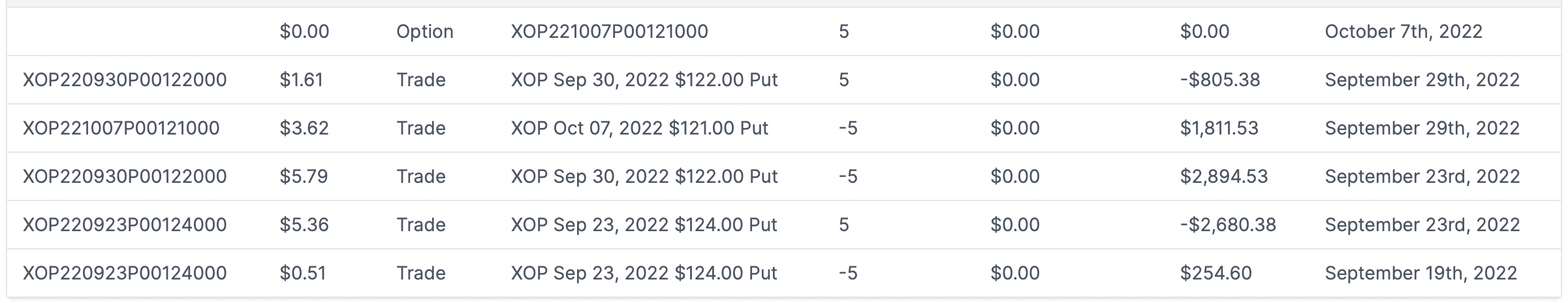Click the XOP Oct 07, 2022 $121.00 Put description
This screenshot has width=1568, height=303.
tap(639, 128)
